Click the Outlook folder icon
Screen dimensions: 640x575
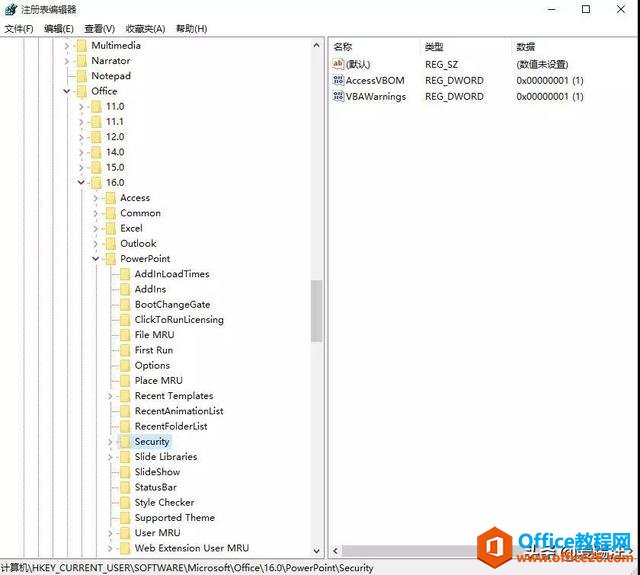pyautogui.click(x=111, y=244)
